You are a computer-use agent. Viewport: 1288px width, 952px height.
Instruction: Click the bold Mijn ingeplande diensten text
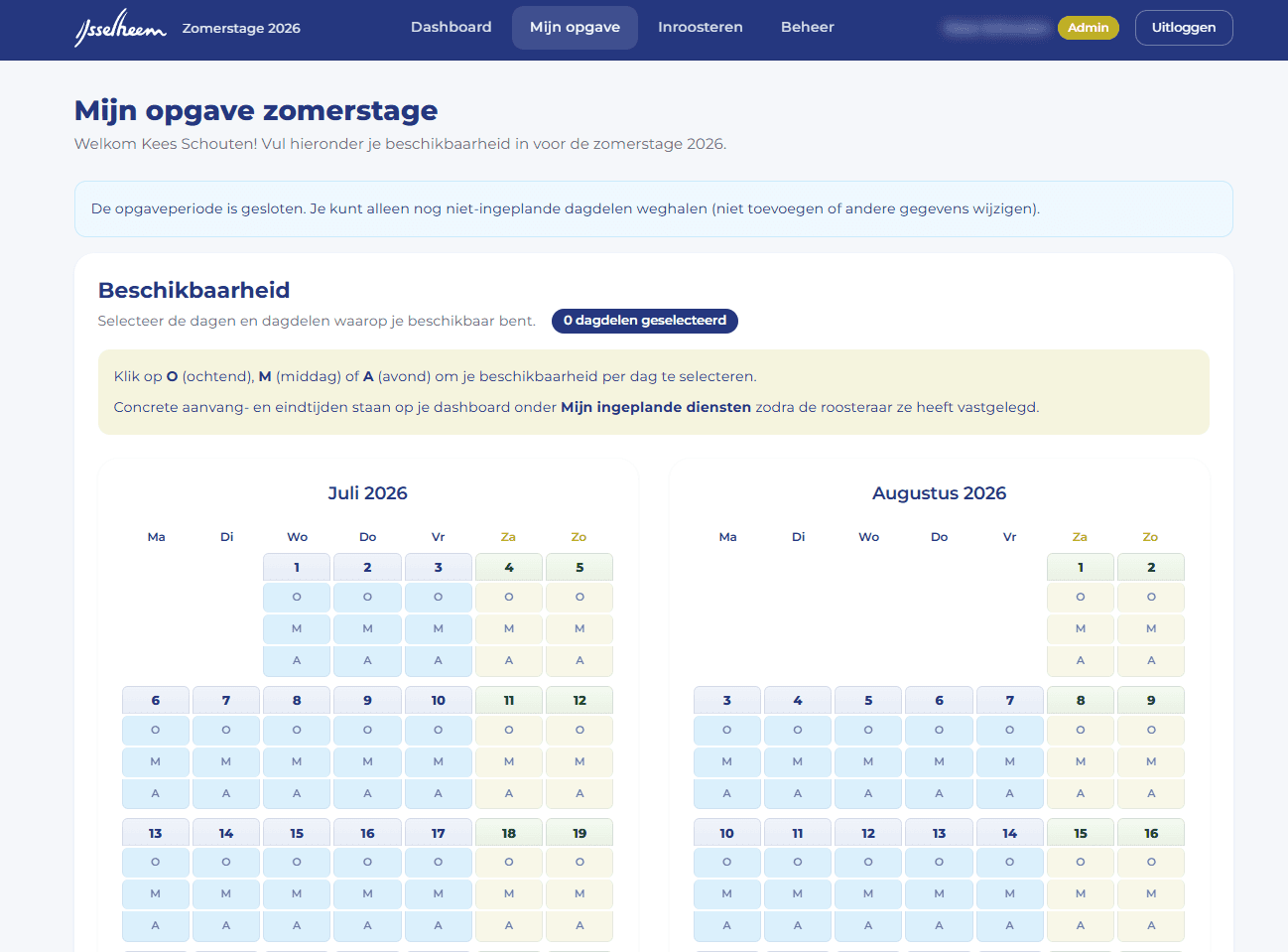pyautogui.click(x=656, y=407)
